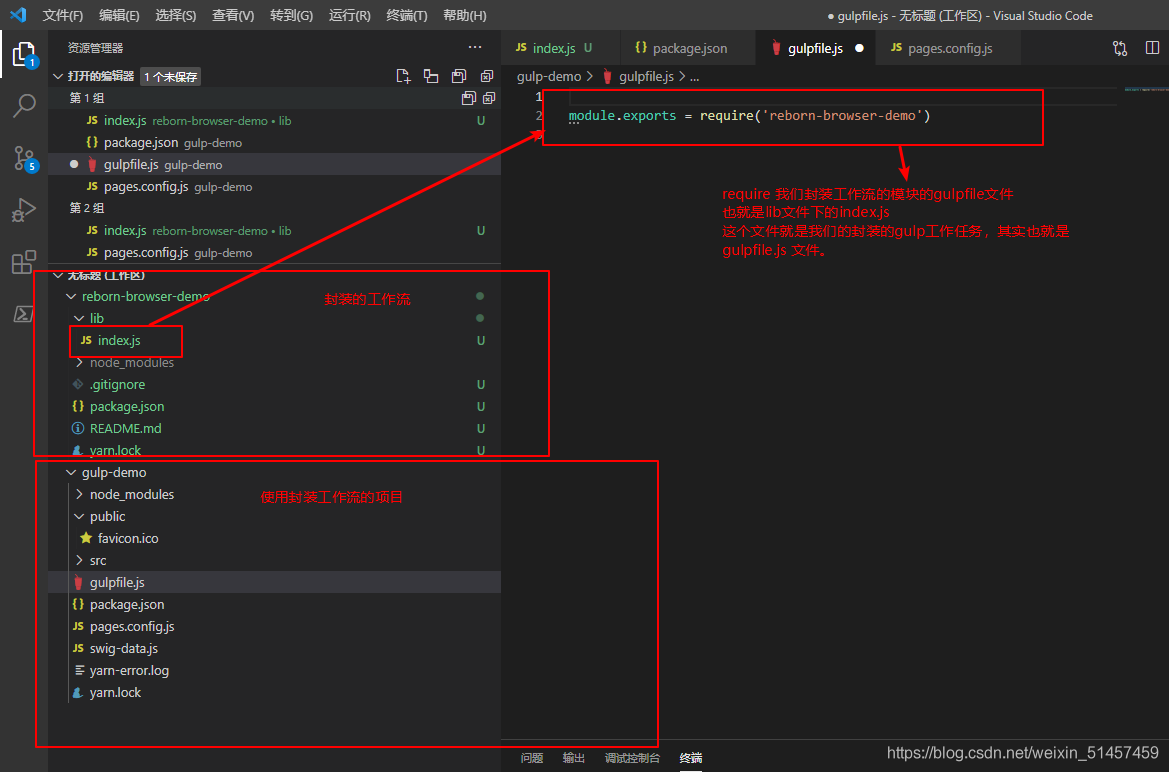1169x772 pixels.
Task: Select index.js in group 1 open editors
Action: 274,120
